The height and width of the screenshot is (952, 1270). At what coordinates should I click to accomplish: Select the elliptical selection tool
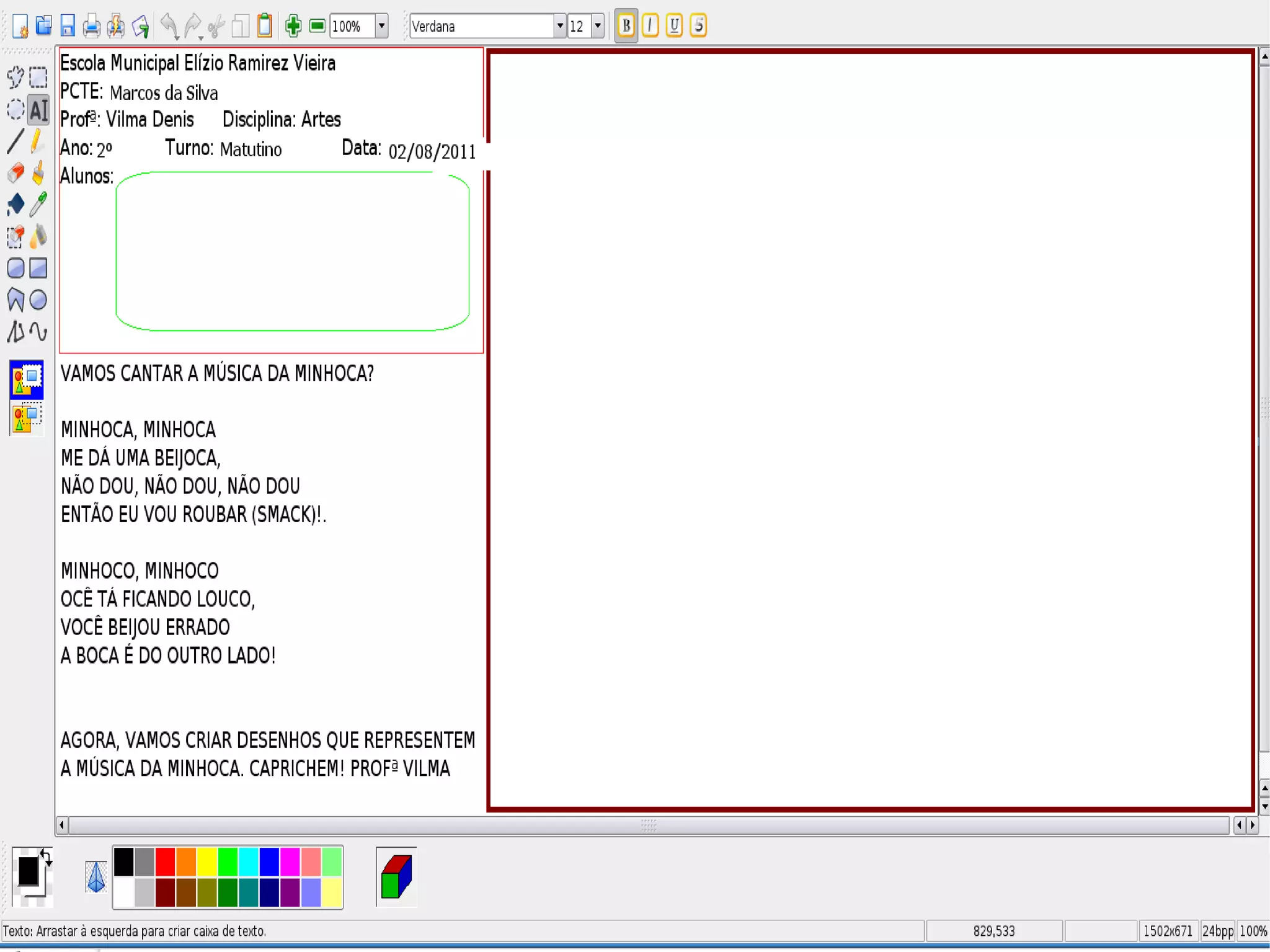[x=15, y=110]
